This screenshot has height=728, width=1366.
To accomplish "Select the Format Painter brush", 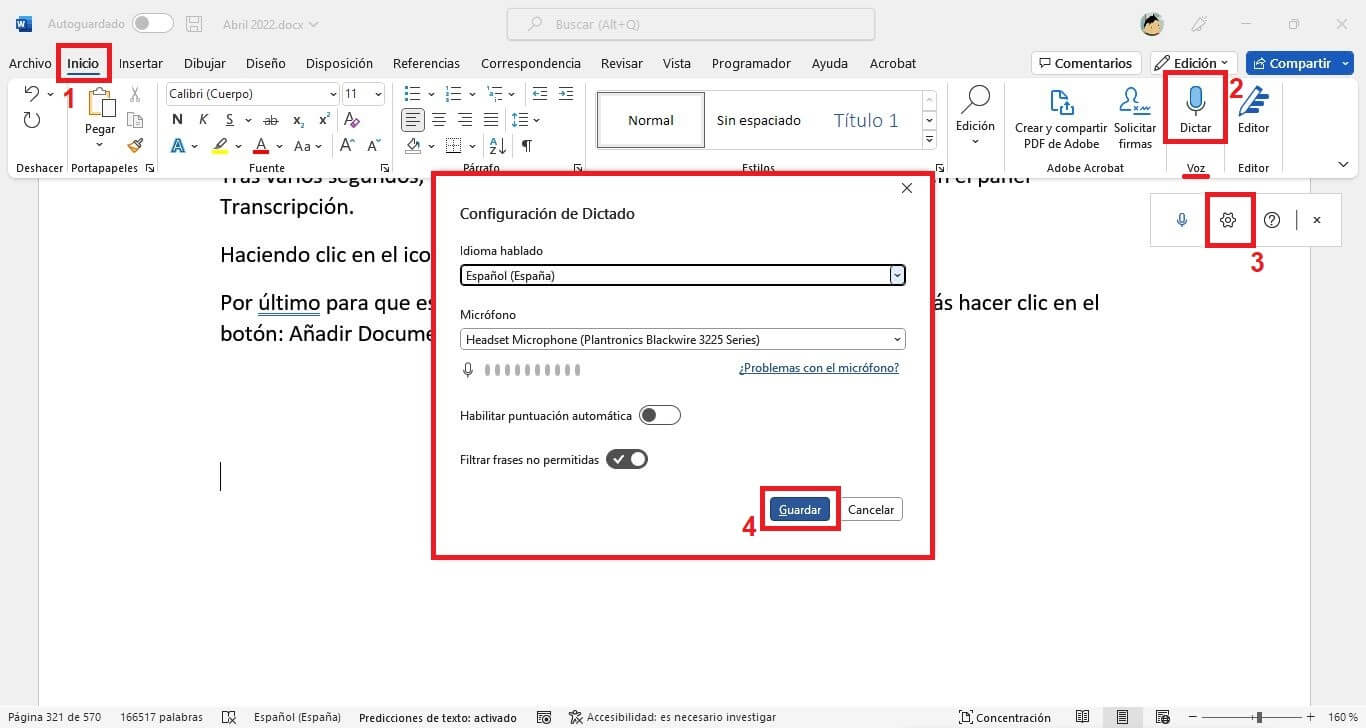I will [x=135, y=145].
